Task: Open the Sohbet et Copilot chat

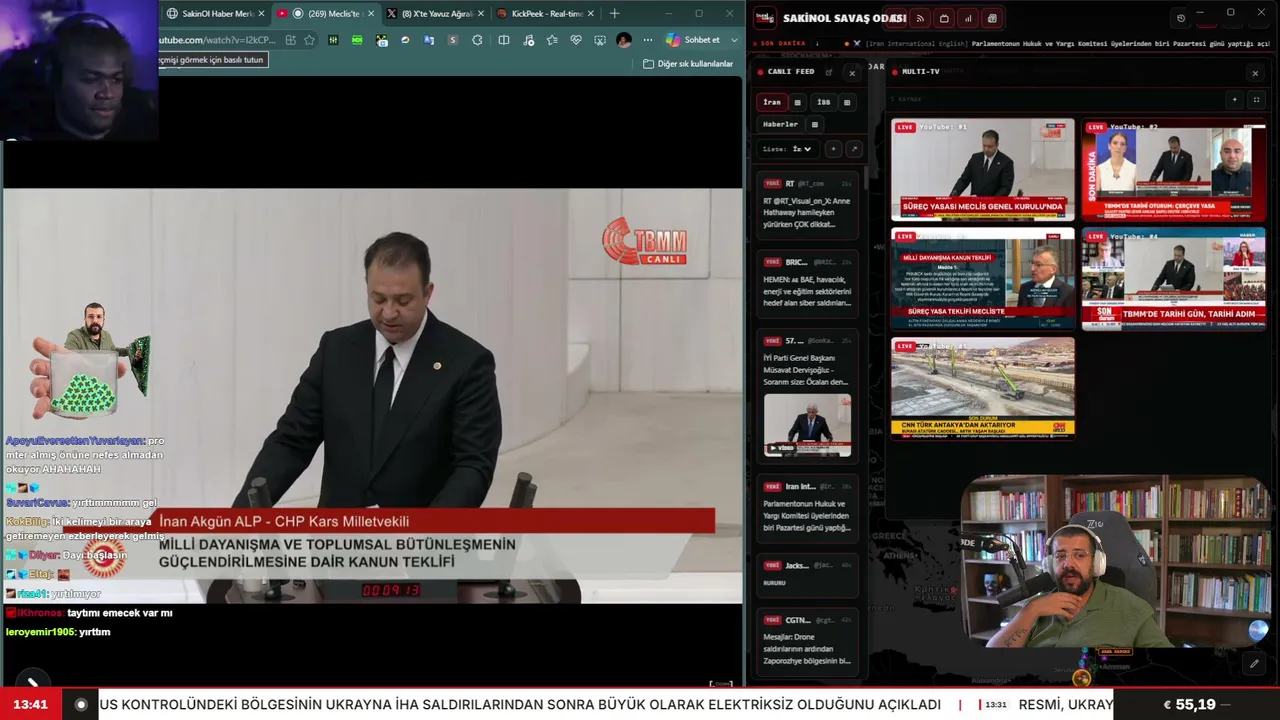Action: [693, 40]
